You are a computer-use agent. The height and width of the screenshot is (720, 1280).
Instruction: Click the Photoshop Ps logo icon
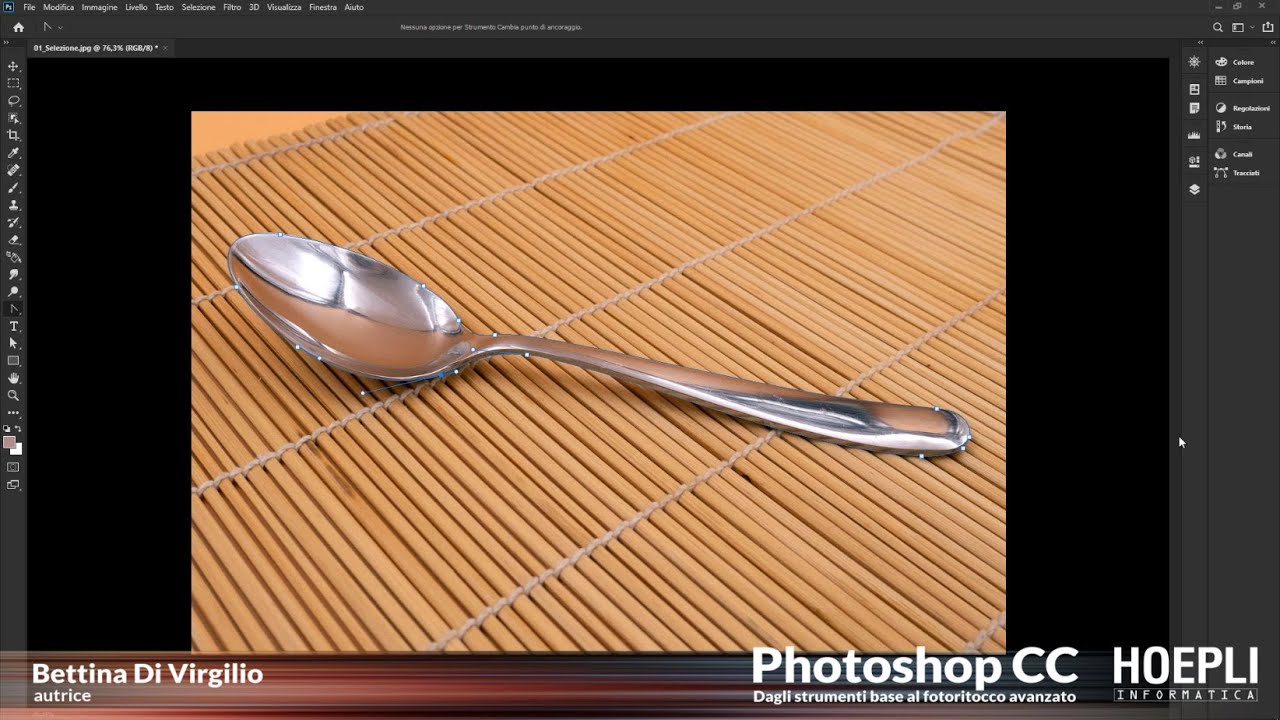[9, 7]
